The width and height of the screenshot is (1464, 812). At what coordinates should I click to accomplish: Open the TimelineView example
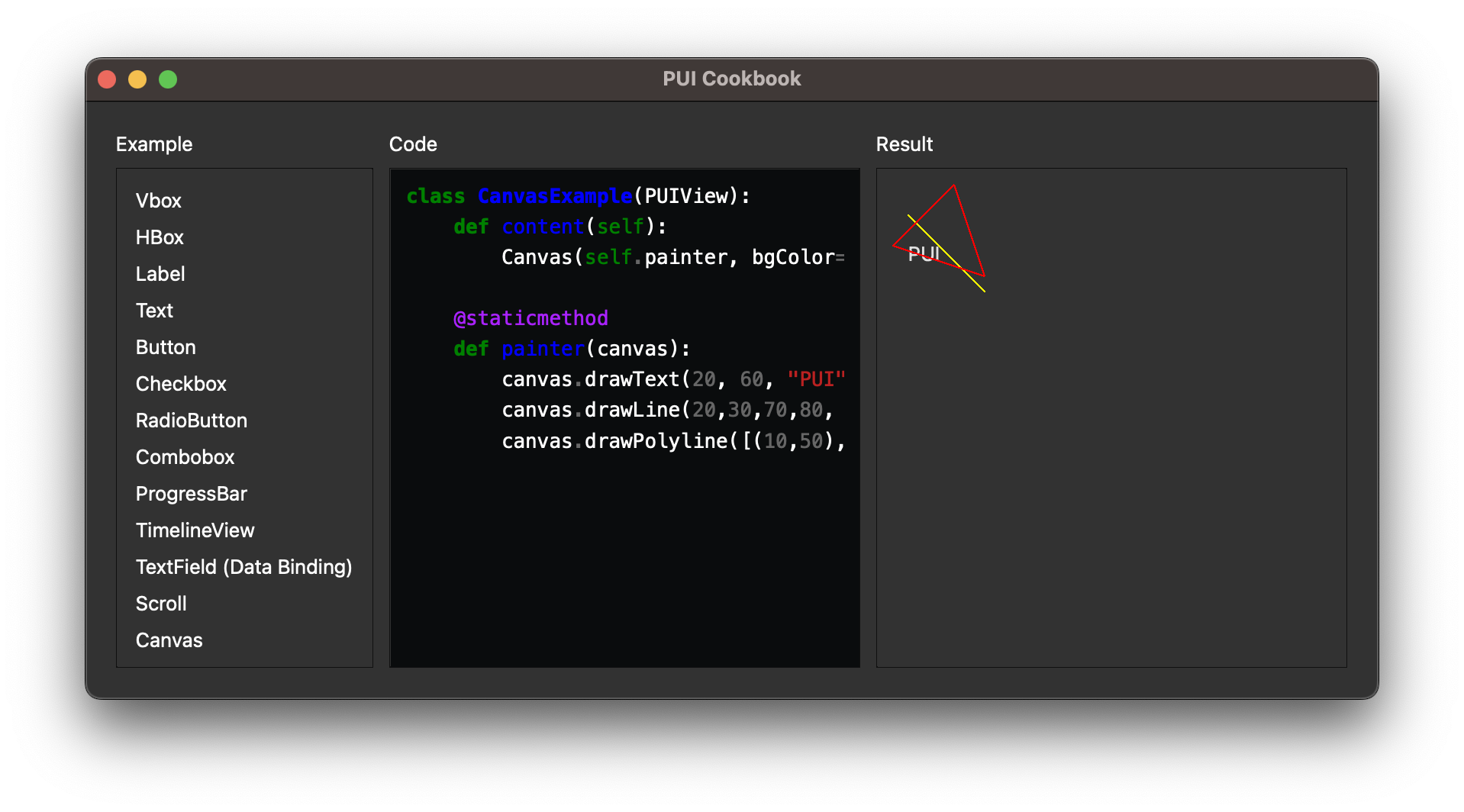[x=195, y=530]
